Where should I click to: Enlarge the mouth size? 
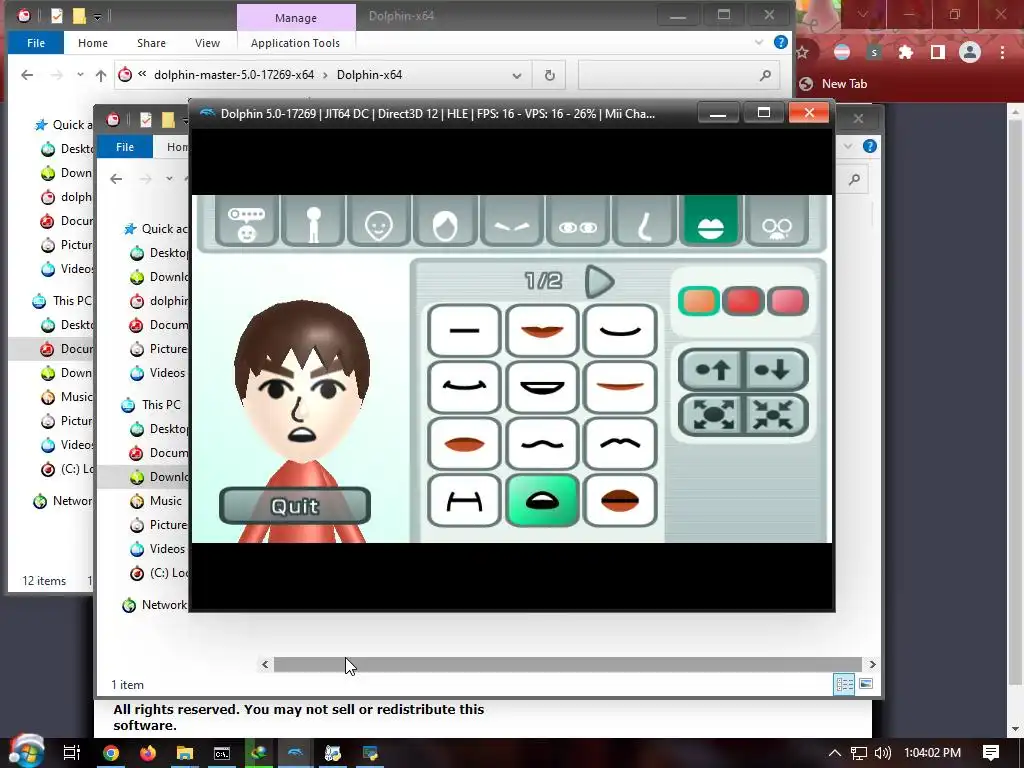click(x=711, y=414)
